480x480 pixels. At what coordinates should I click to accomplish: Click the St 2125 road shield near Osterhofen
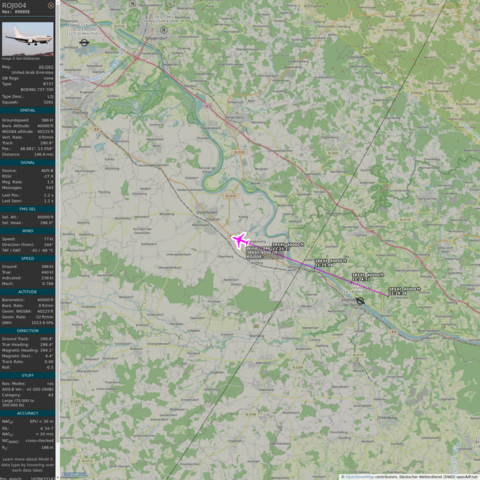pos(239,152)
